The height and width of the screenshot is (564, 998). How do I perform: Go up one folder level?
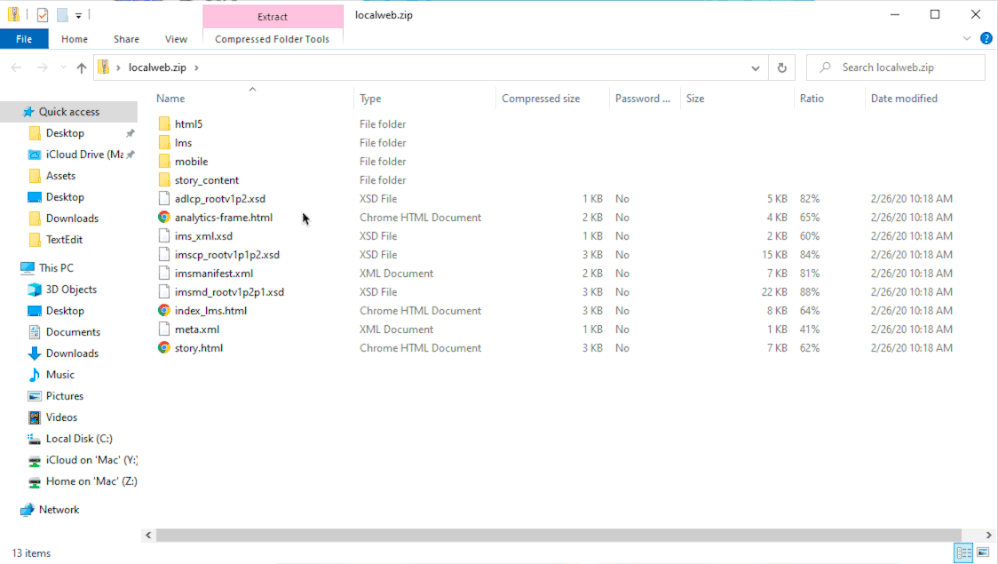81,67
